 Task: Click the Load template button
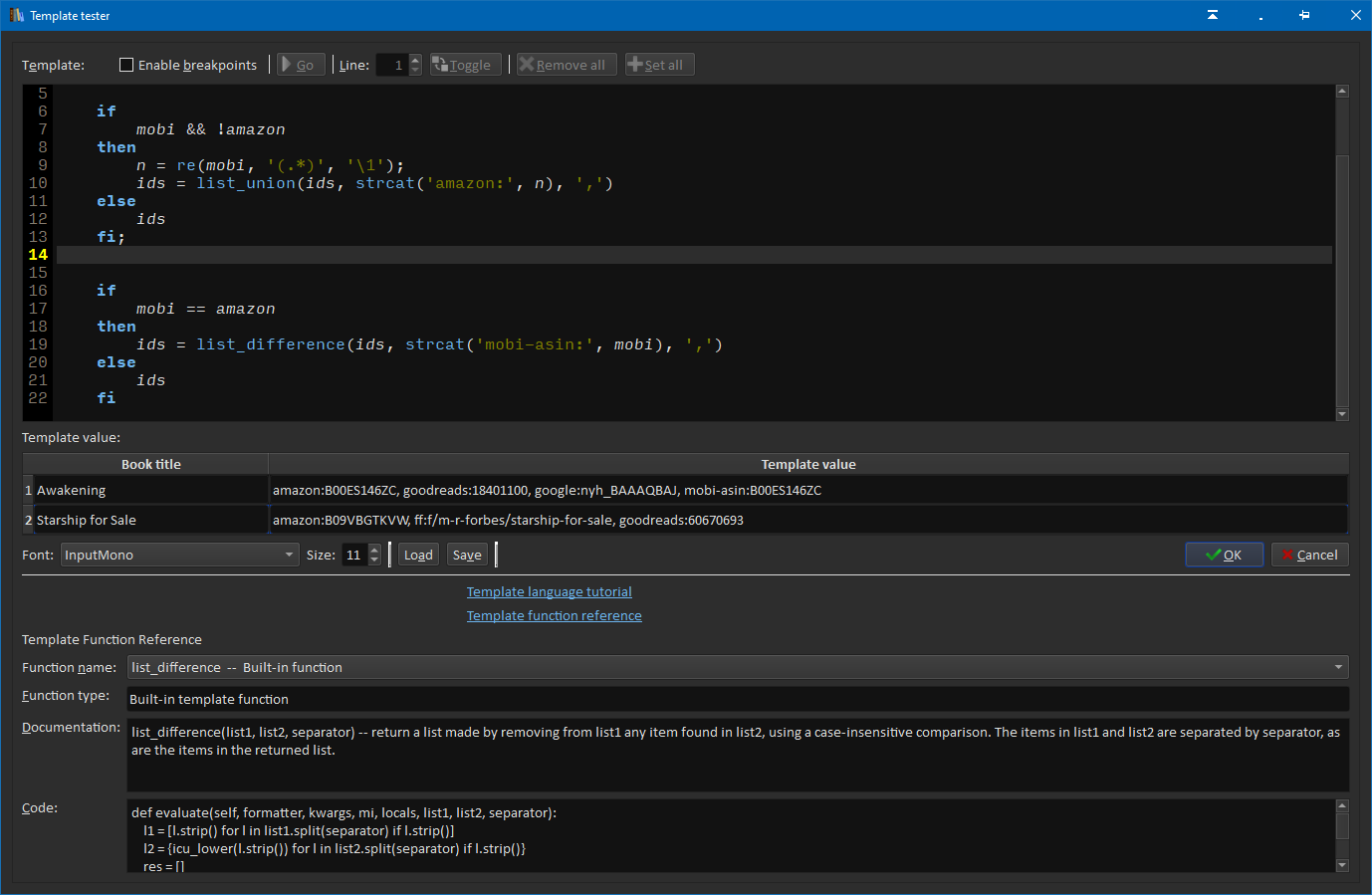coord(418,555)
